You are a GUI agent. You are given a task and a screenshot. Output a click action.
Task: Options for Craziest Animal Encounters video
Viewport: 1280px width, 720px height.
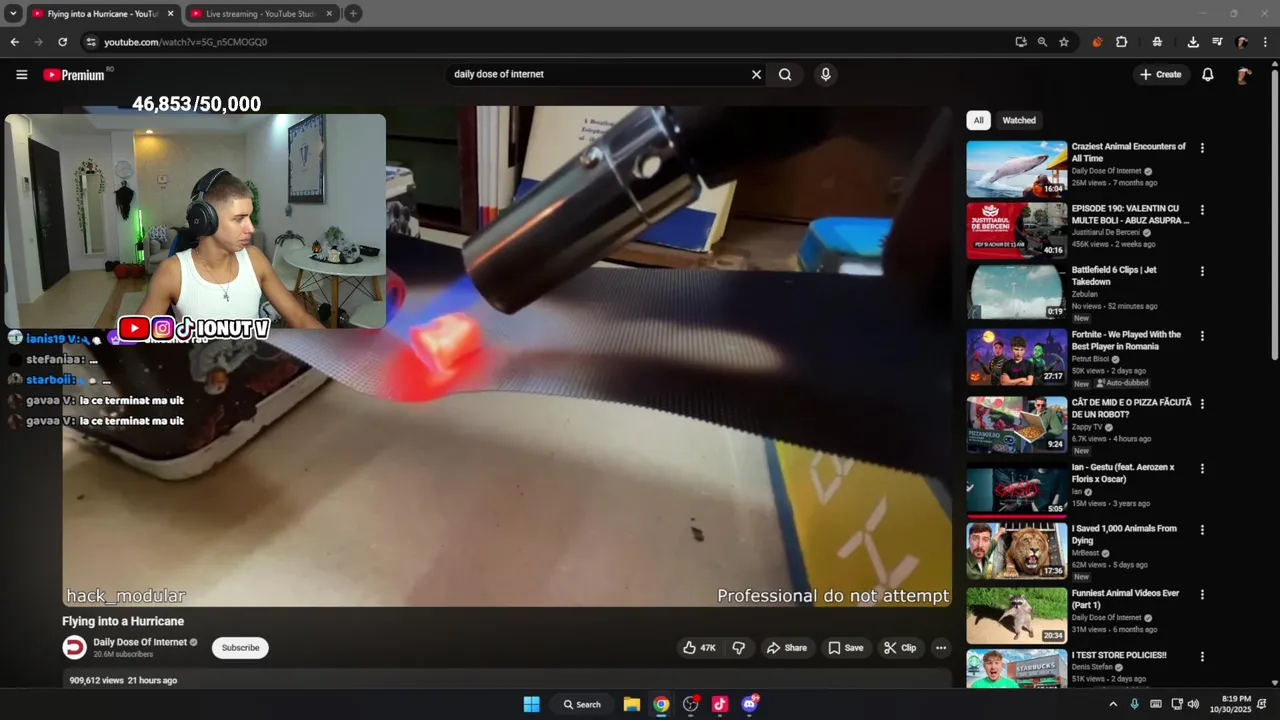click(1202, 147)
